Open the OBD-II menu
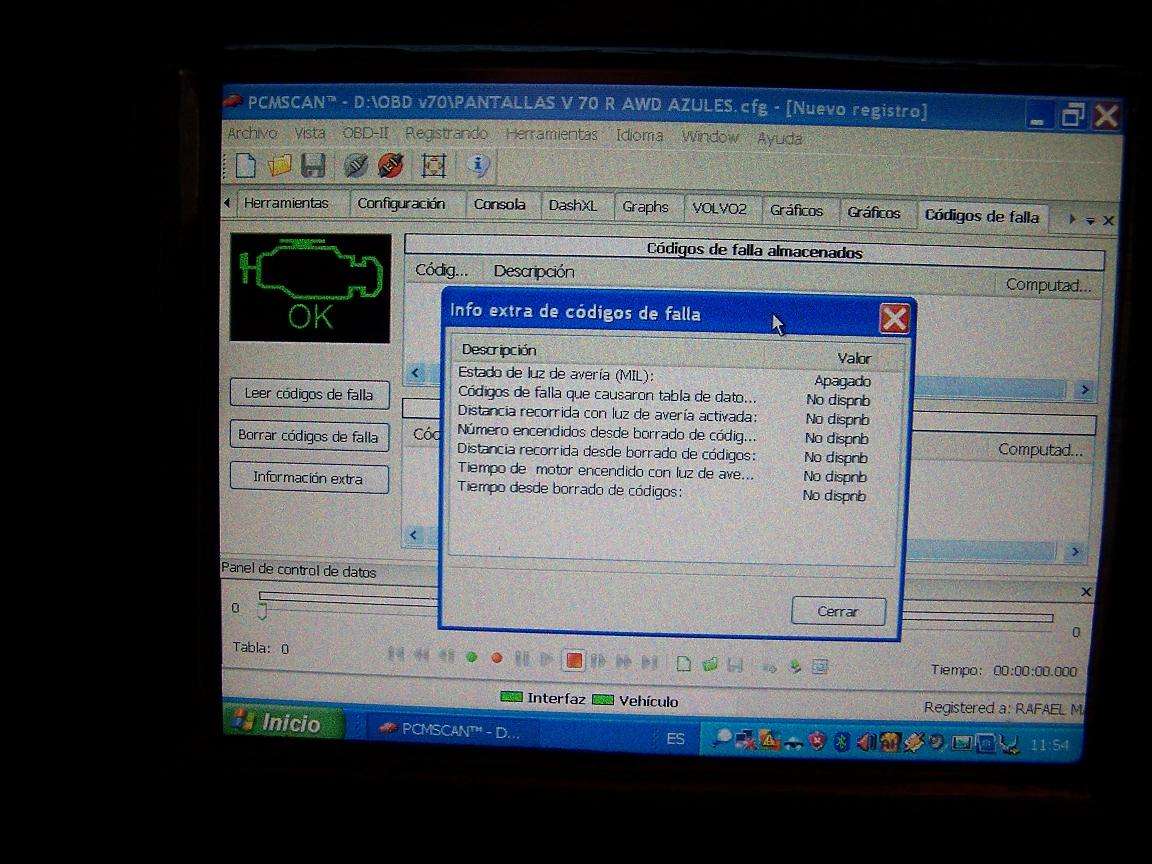Image resolution: width=1152 pixels, height=864 pixels. tap(365, 134)
